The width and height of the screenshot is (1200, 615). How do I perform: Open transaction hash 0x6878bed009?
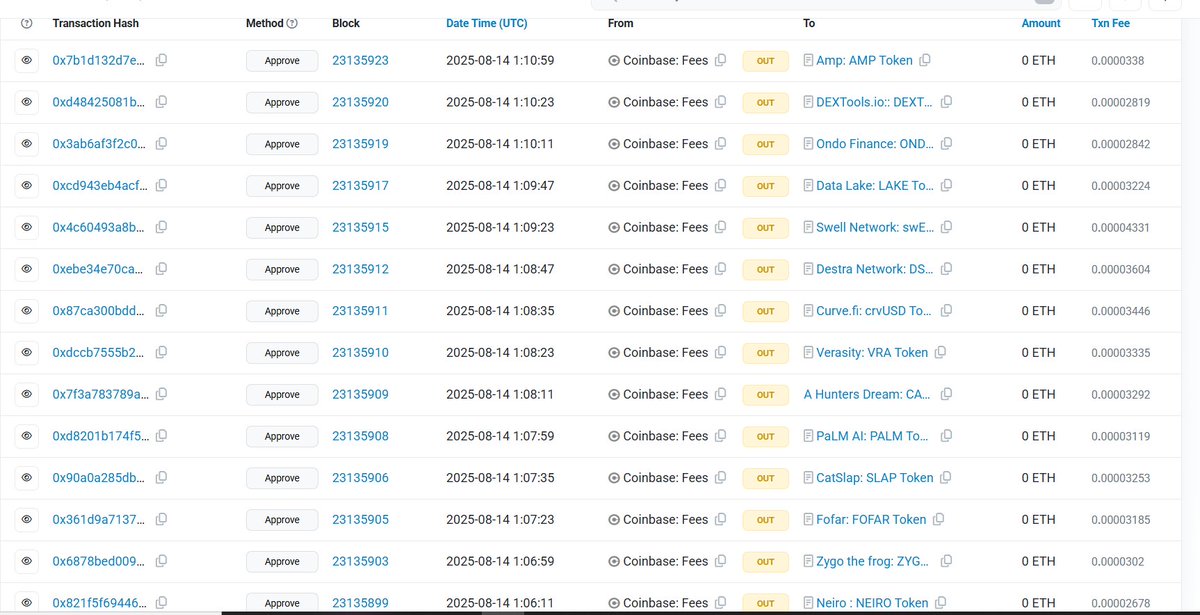(100, 562)
